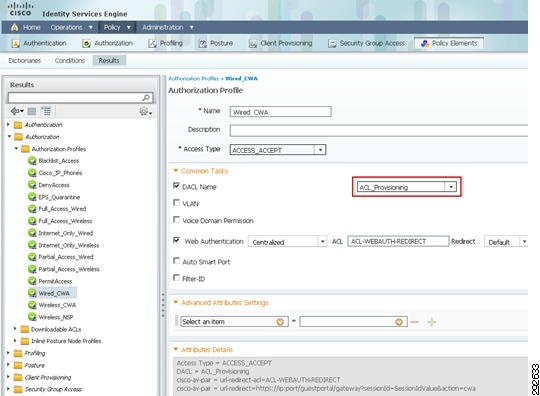Click the Cisco logo

(x=20, y=9)
